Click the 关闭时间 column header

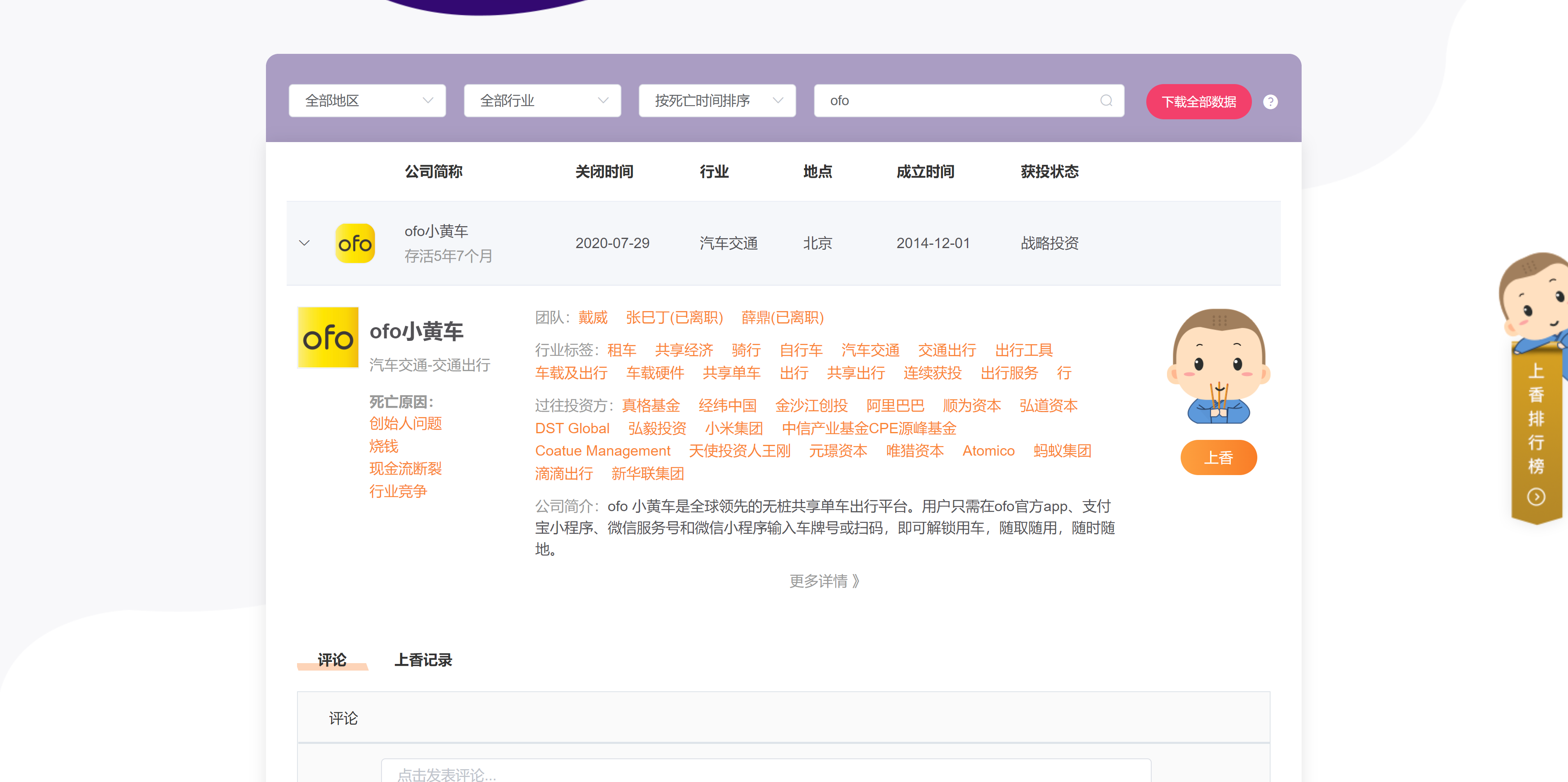pyautogui.click(x=604, y=171)
